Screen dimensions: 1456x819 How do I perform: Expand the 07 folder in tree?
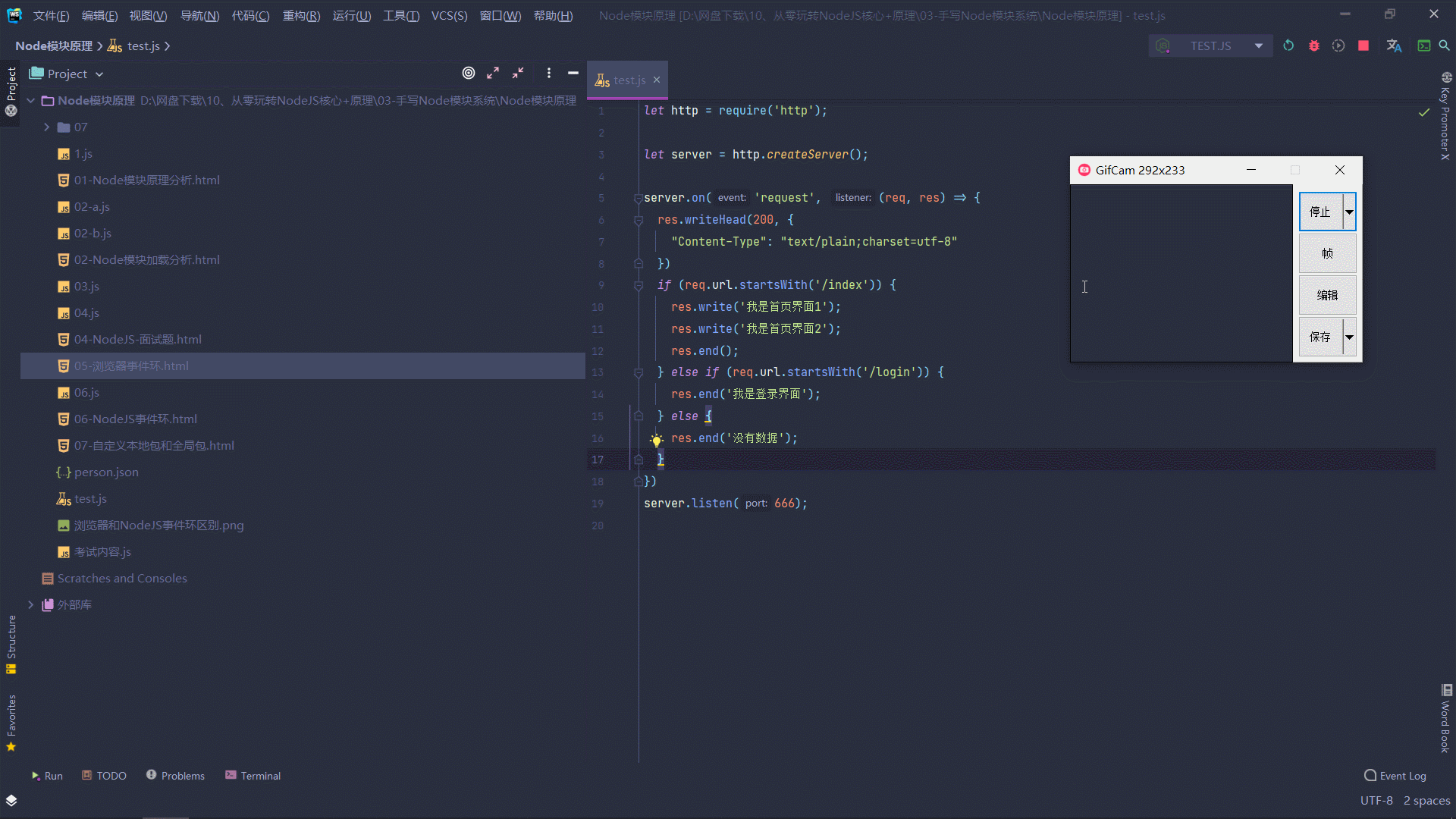click(46, 127)
